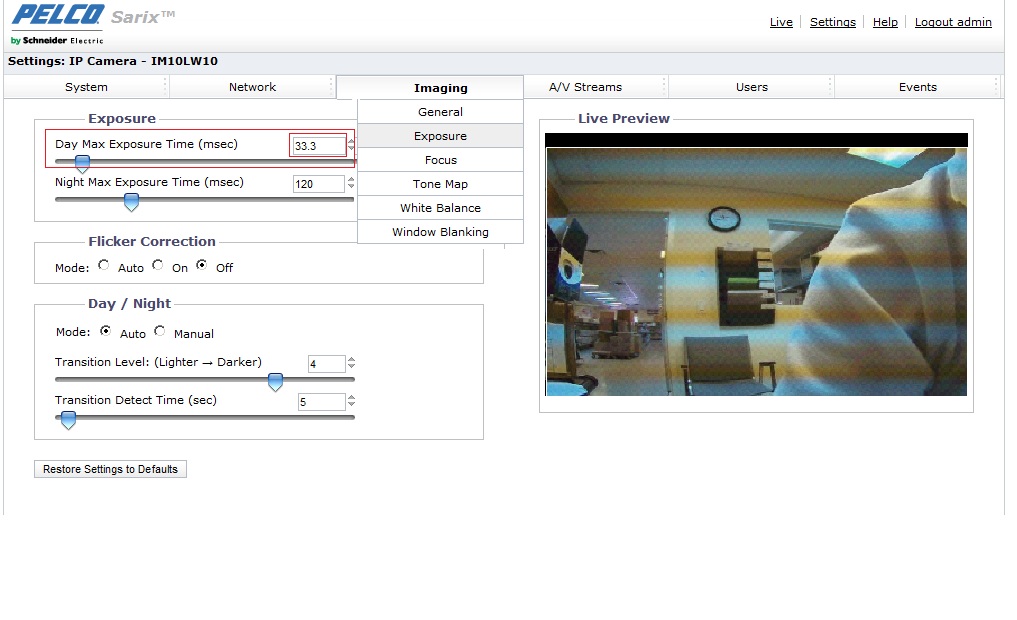Switch to the System tab
This screenshot has height=620, width=1017.
86,87
